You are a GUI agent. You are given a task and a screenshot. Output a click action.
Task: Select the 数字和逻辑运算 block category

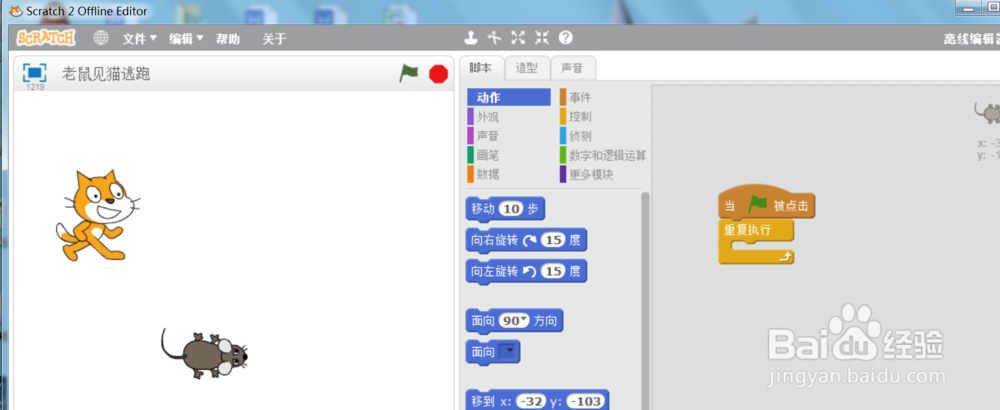tap(603, 155)
